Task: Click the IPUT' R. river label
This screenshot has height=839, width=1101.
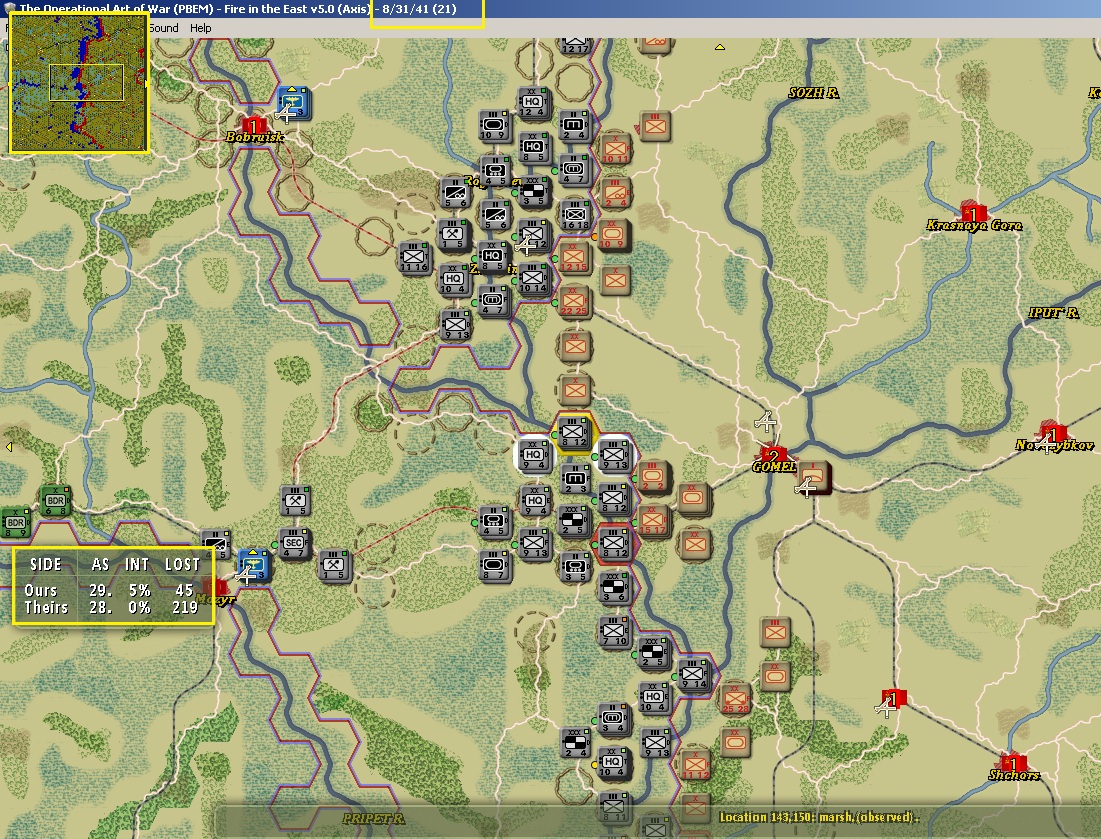Action: [1053, 312]
